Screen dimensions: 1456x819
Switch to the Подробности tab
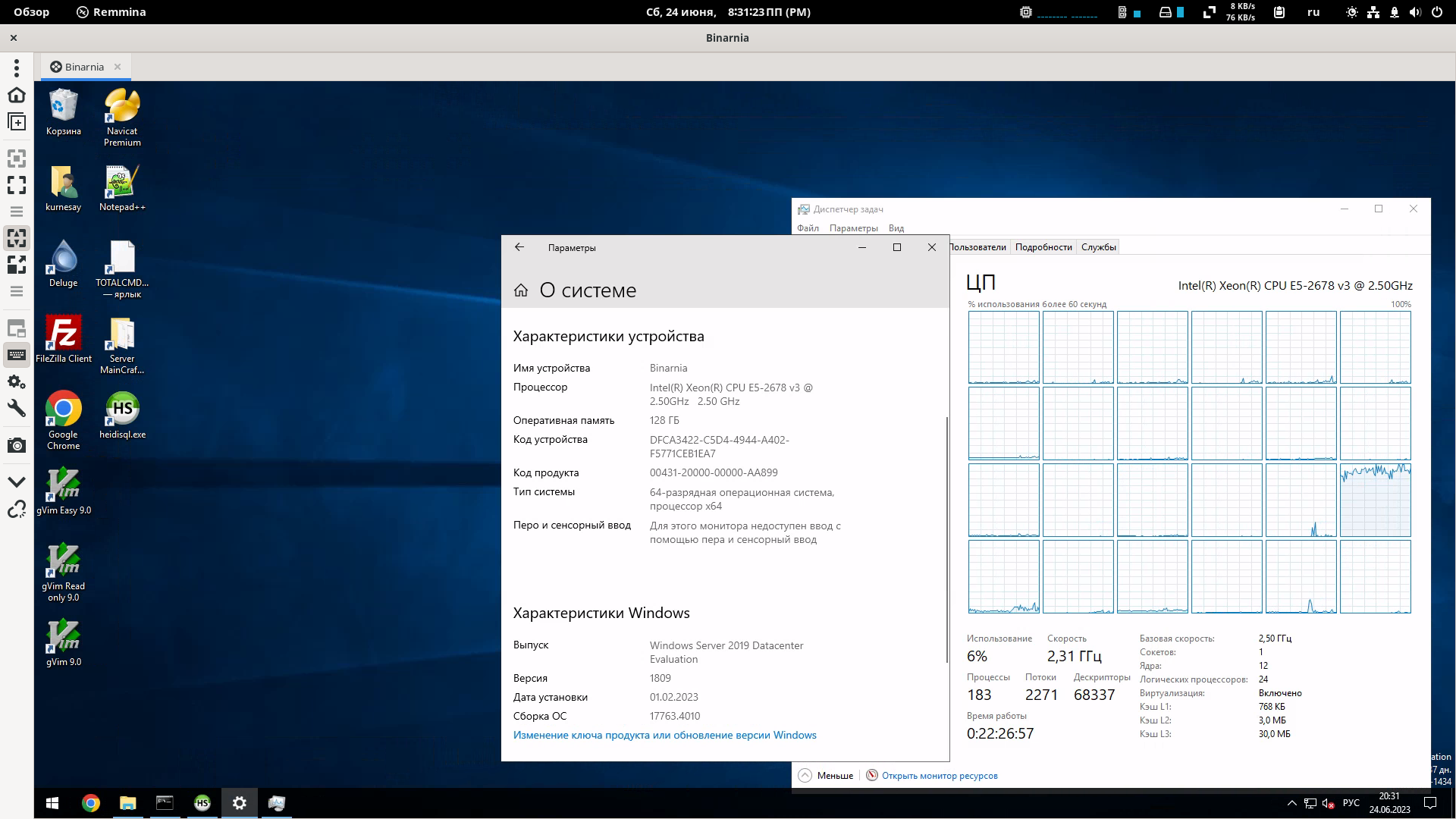point(1043,247)
